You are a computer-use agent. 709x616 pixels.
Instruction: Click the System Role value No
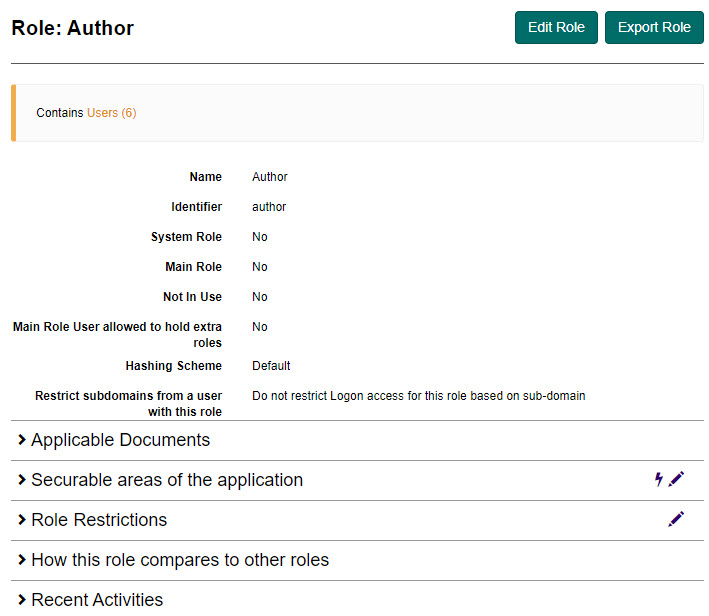tap(260, 237)
